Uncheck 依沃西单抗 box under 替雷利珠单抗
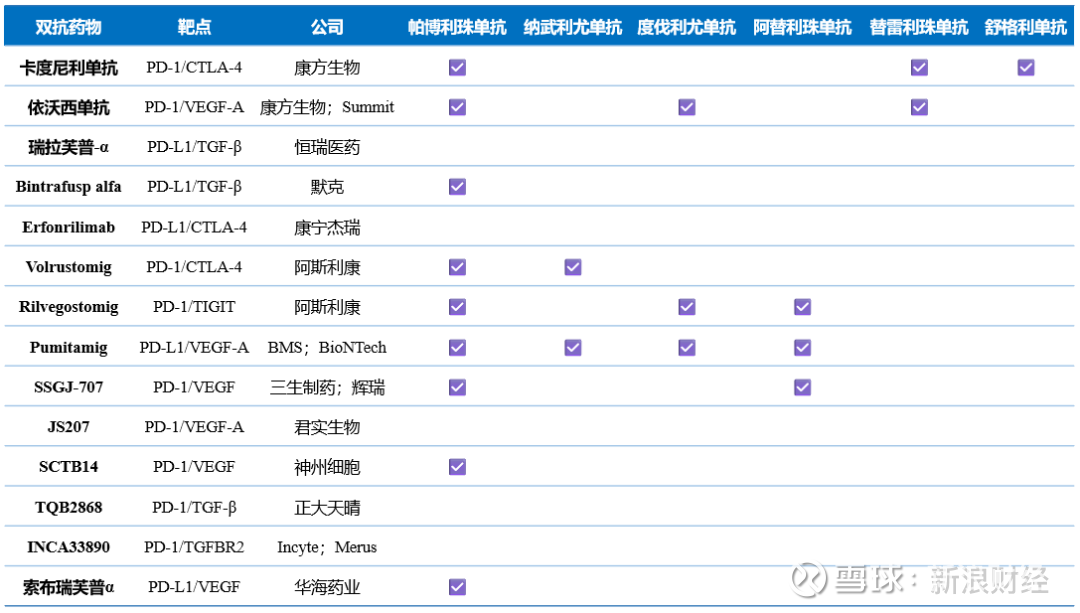 pyautogui.click(x=919, y=107)
